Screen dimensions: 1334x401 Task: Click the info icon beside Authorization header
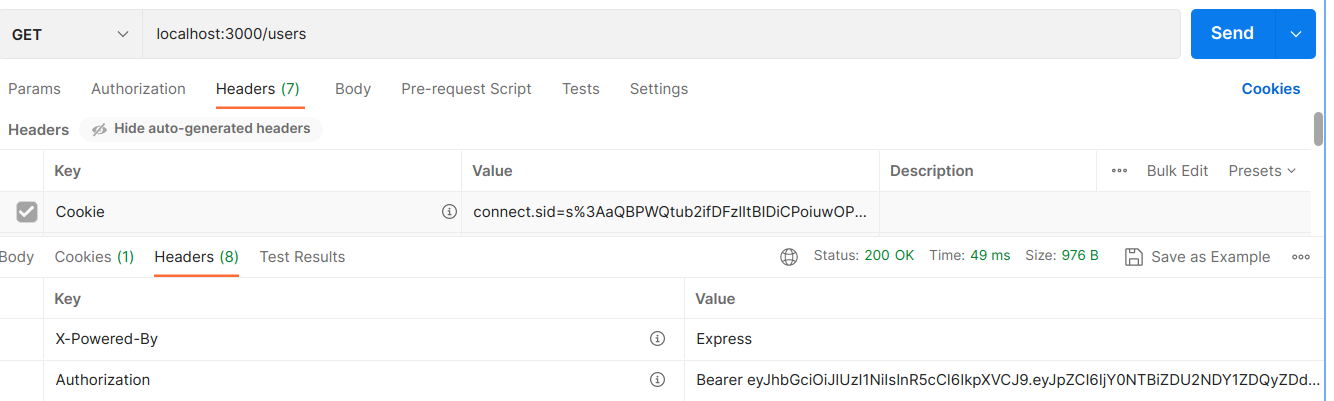[657, 380]
